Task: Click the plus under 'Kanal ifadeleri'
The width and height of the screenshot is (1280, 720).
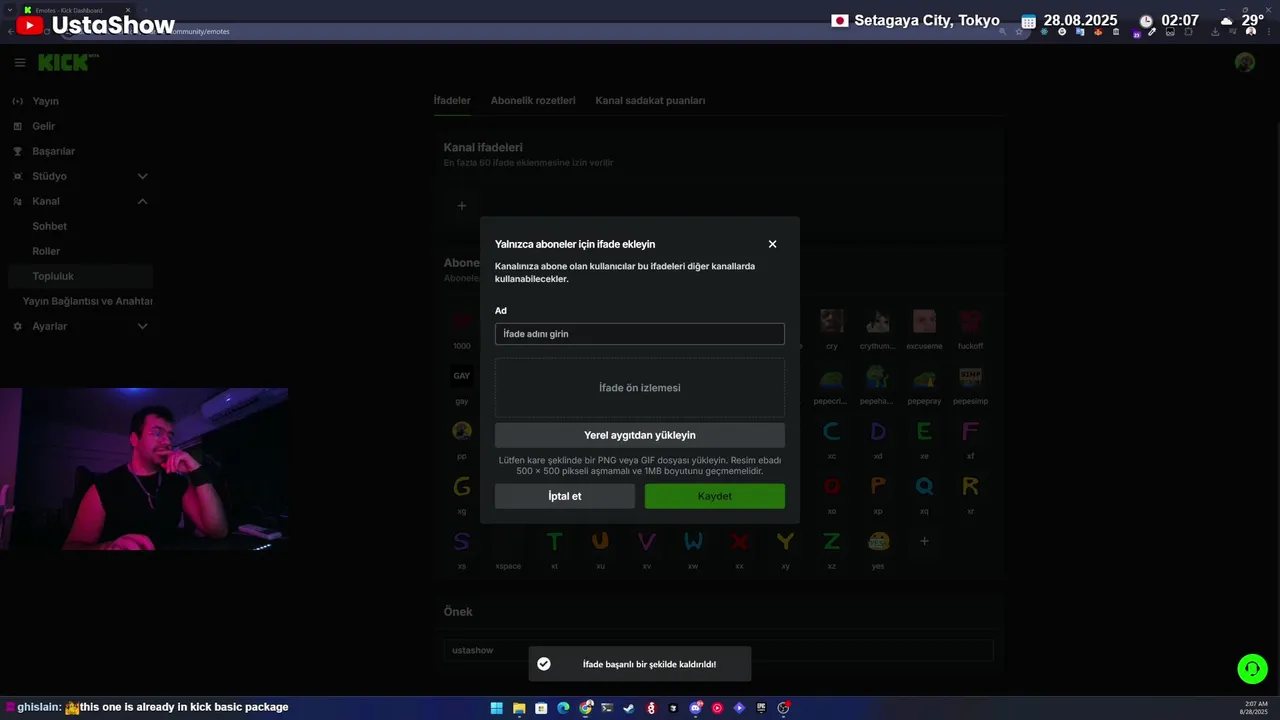Action: pos(462,206)
